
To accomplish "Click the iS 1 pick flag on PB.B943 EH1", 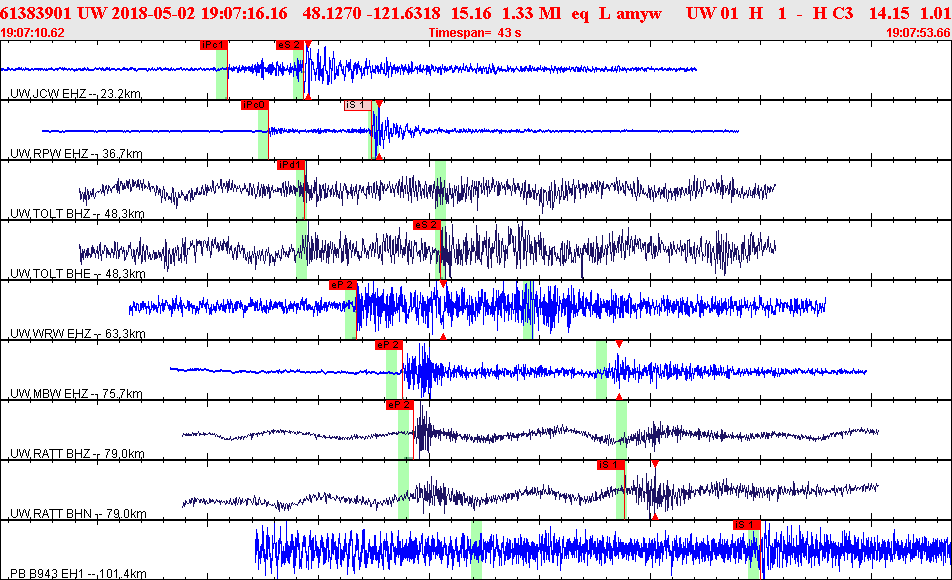I will tap(747, 525).
